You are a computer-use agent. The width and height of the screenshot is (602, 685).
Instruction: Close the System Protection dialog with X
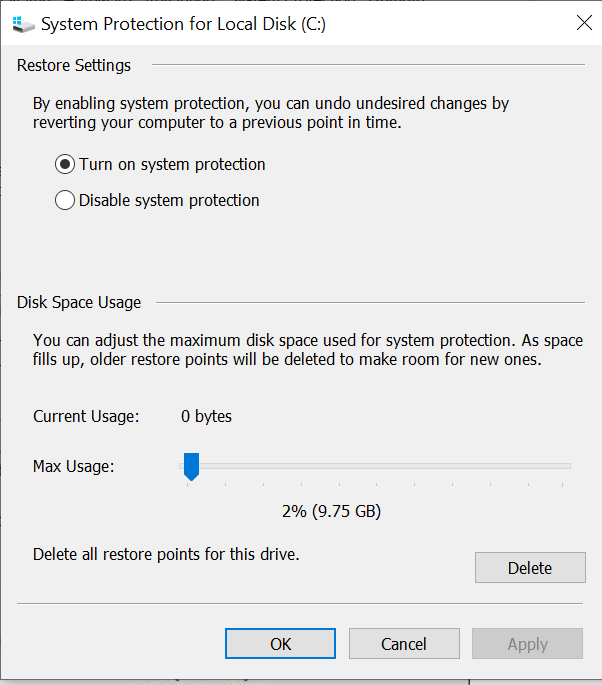coord(584,23)
